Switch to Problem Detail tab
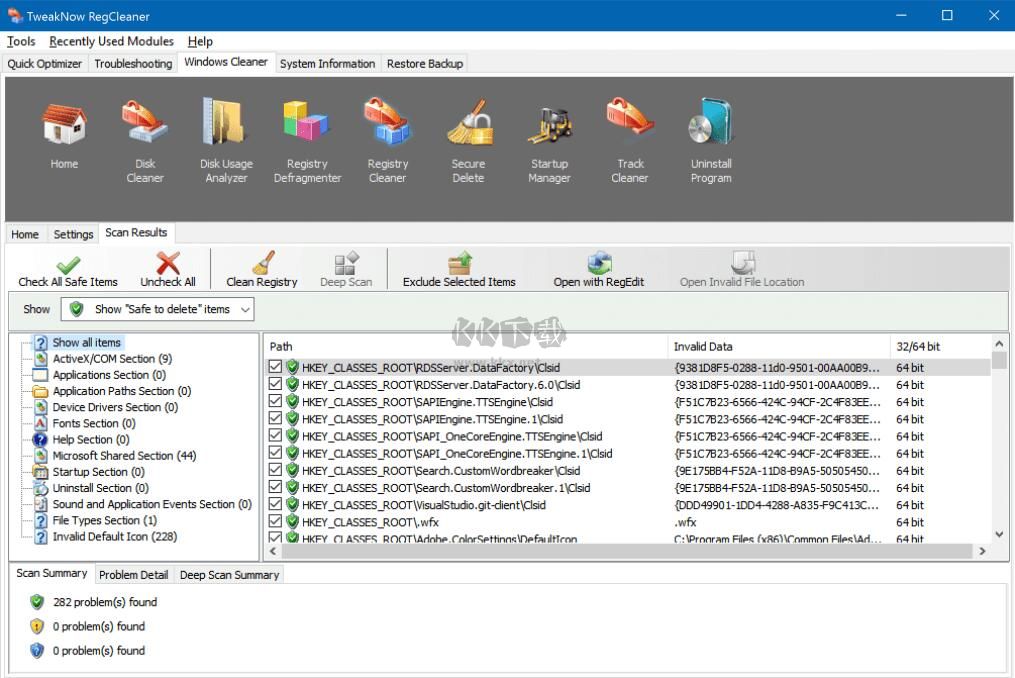 point(133,575)
